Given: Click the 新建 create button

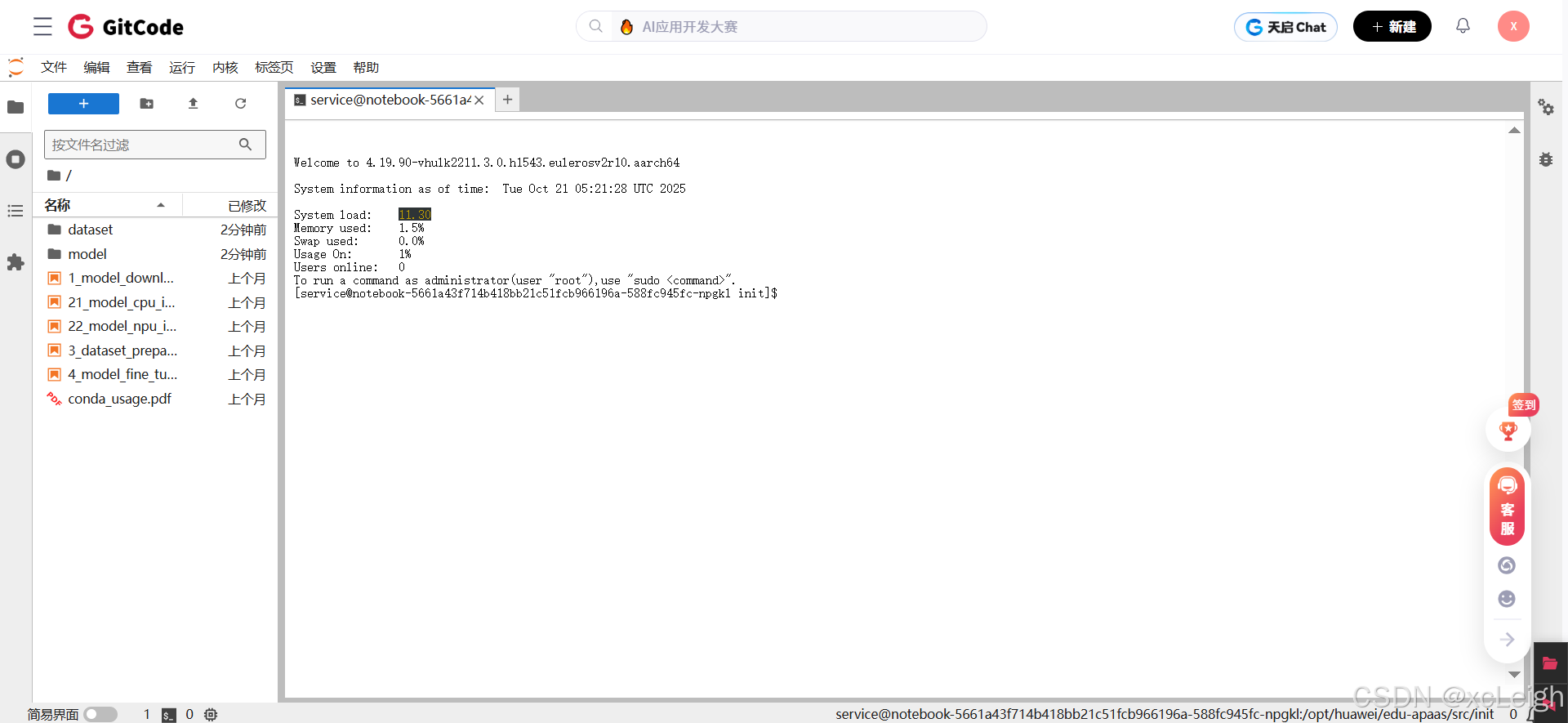Looking at the screenshot, I should [x=1392, y=26].
